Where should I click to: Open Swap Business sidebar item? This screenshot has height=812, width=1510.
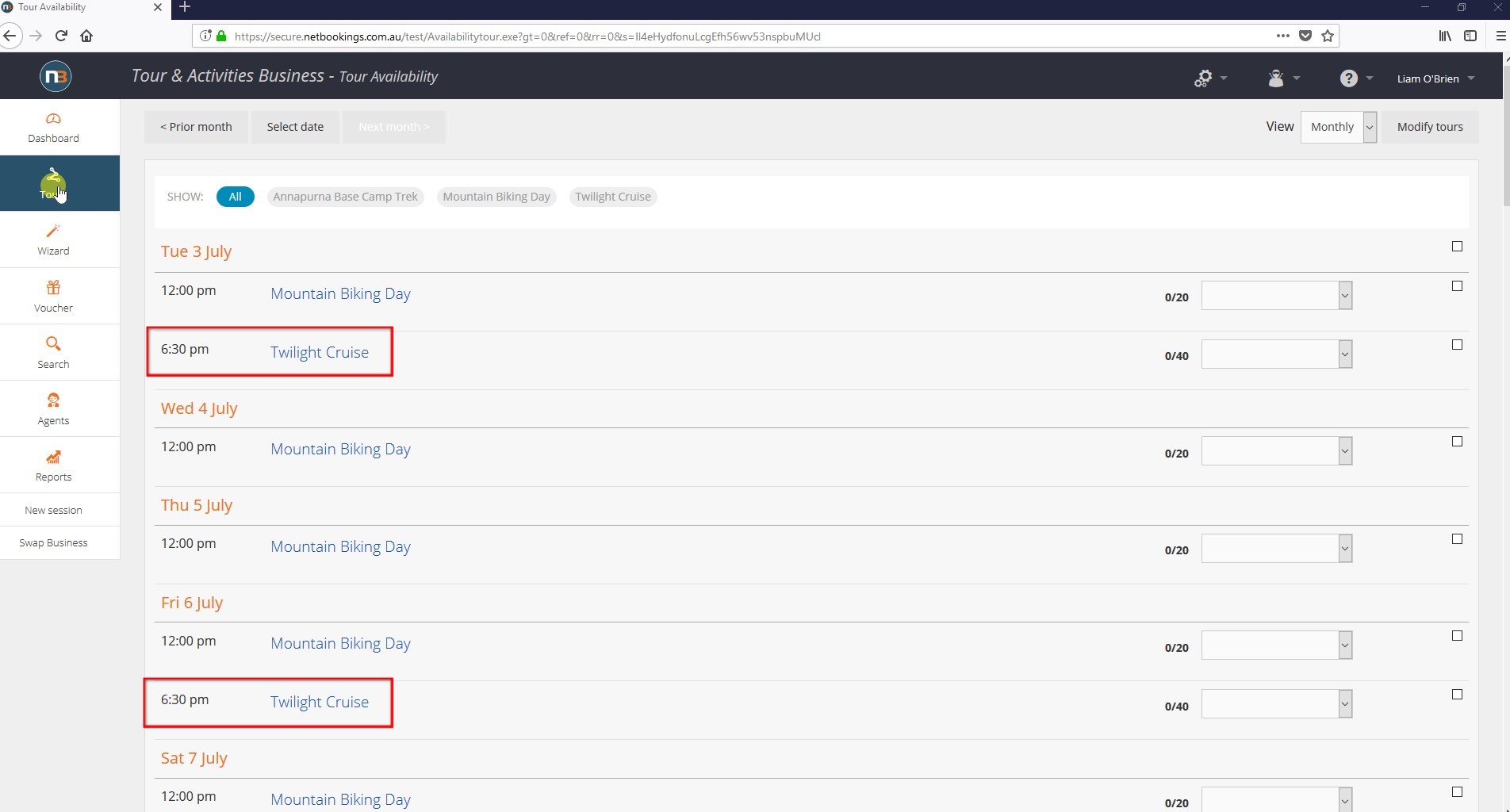[x=53, y=543]
